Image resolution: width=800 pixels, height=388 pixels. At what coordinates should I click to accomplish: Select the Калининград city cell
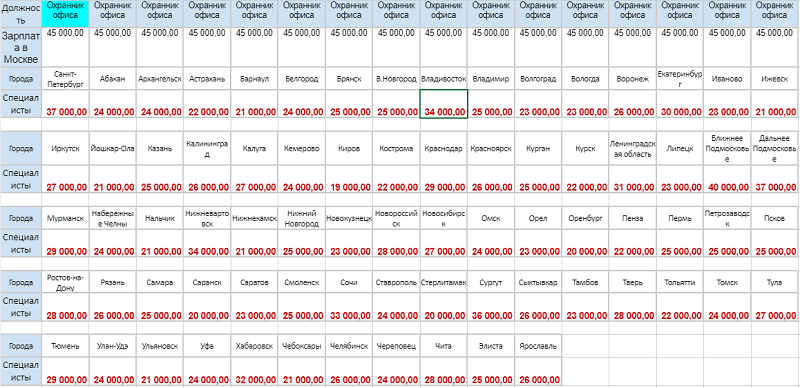point(207,149)
